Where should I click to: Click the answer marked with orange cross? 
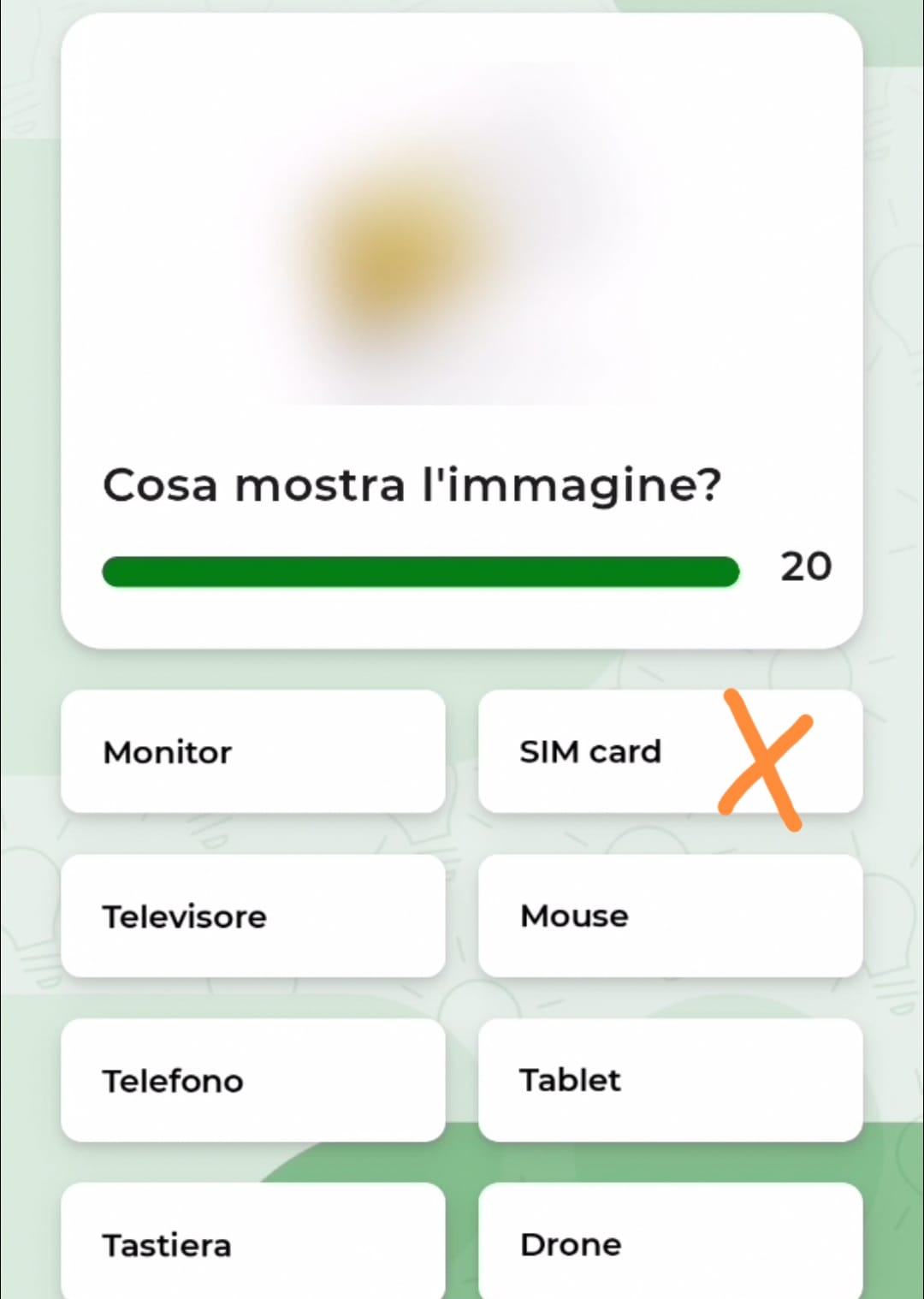[x=590, y=751]
